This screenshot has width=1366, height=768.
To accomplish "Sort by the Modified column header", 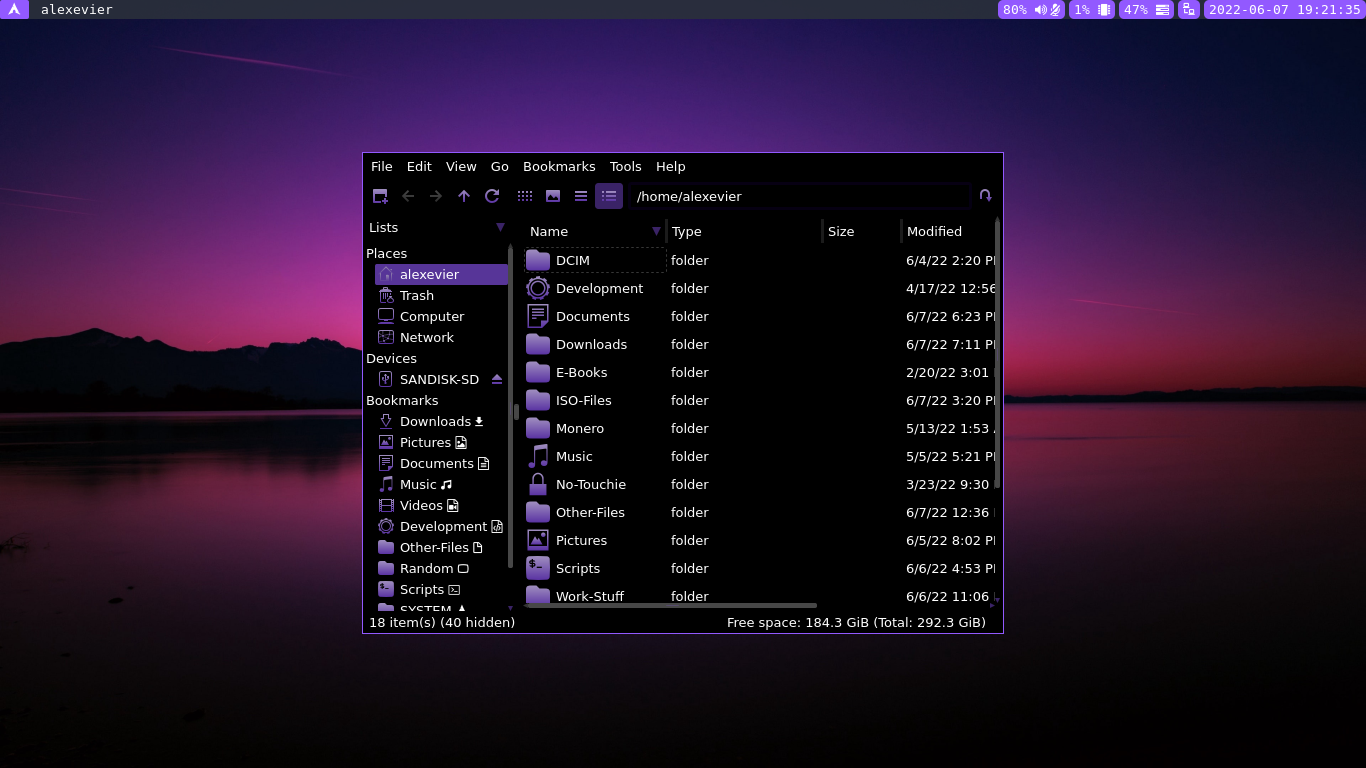I will [948, 231].
